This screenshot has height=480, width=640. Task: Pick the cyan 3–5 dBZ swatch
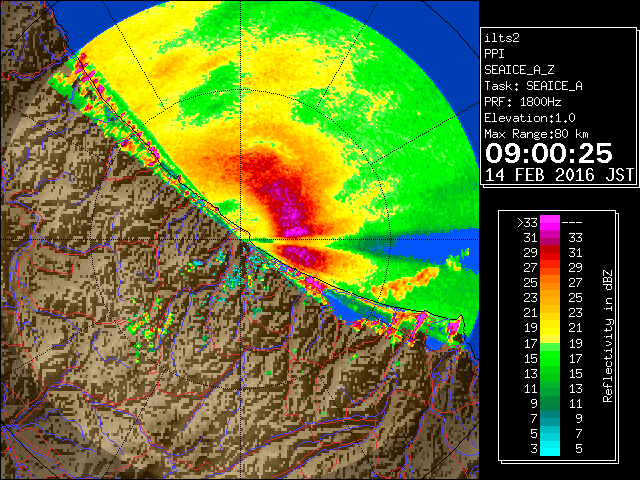[550, 448]
